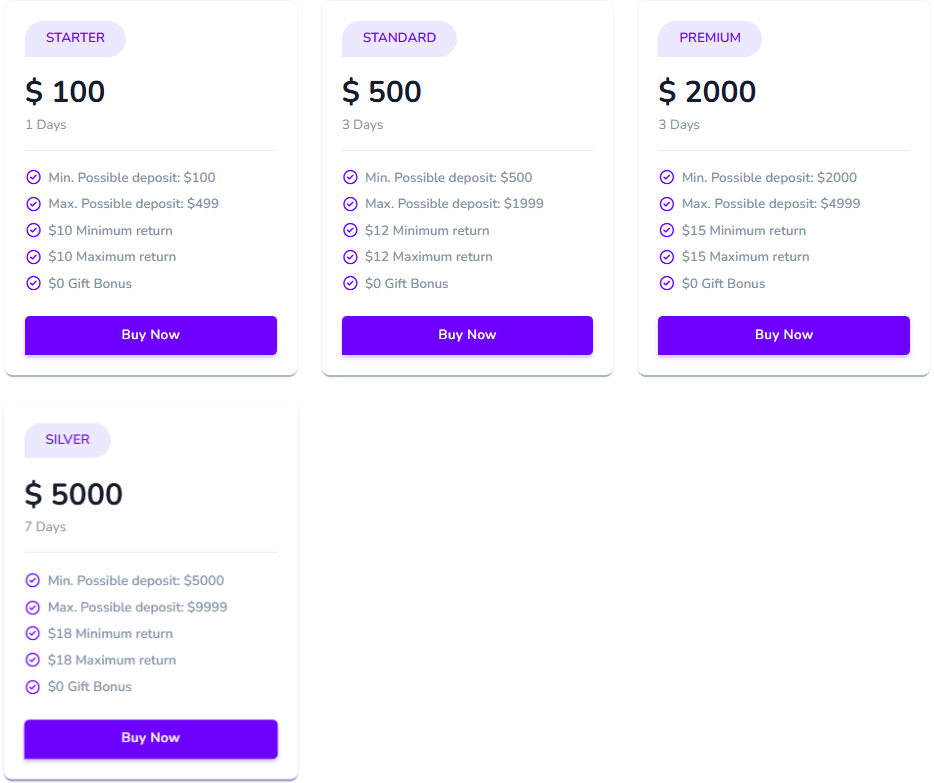The height and width of the screenshot is (783, 934).
Task: Click check icon beside Silver Min. deposit $5000
Action: click(33, 581)
